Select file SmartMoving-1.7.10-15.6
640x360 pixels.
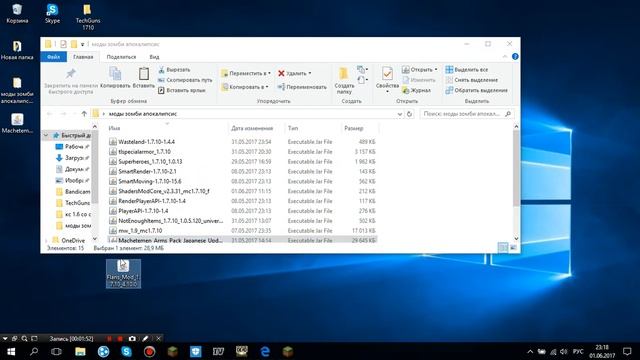242,181
